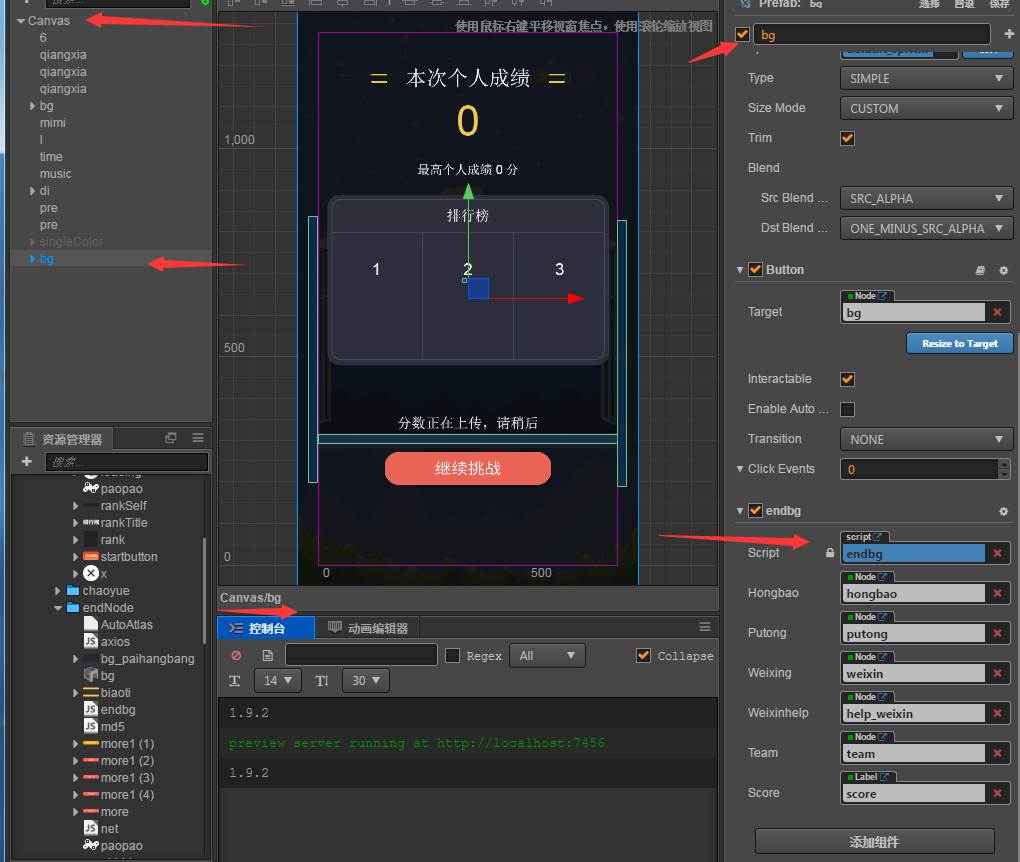
Task: Click the 添加组件 add component button
Action: point(874,842)
